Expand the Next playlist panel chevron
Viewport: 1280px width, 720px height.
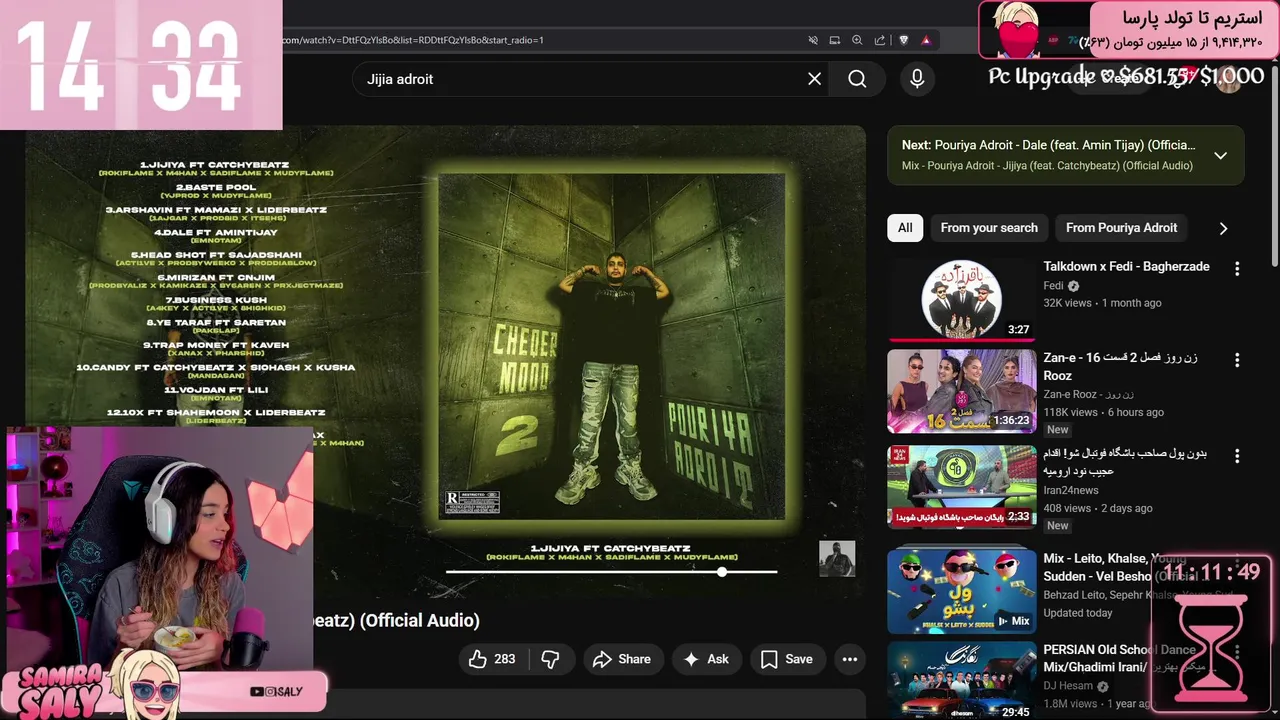(1220, 155)
